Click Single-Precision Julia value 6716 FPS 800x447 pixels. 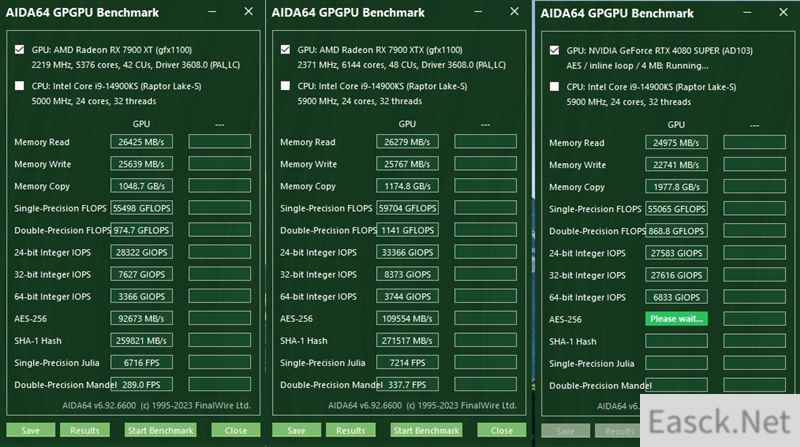(141, 363)
